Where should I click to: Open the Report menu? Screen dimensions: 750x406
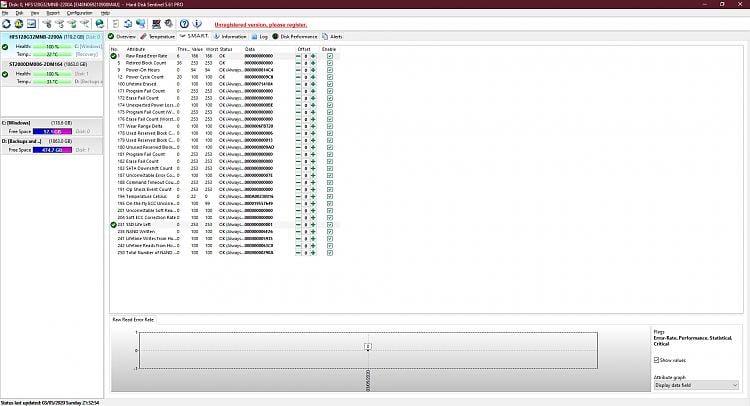click(x=53, y=13)
